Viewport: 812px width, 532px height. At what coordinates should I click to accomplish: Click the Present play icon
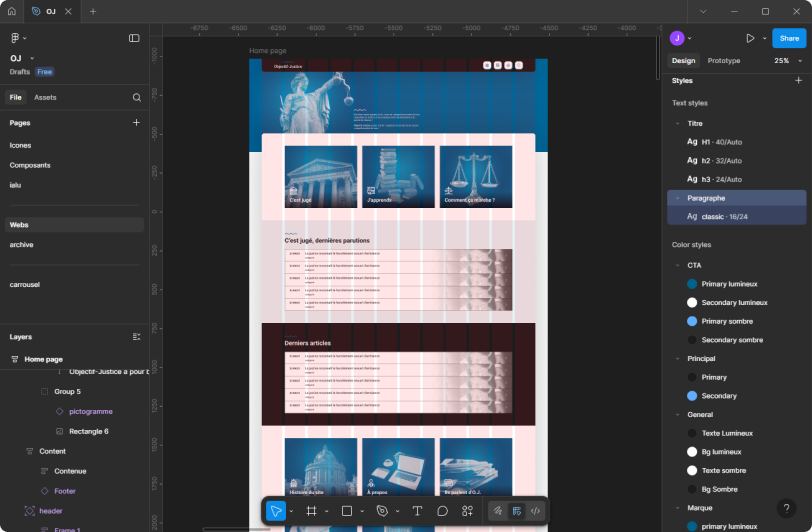750,38
